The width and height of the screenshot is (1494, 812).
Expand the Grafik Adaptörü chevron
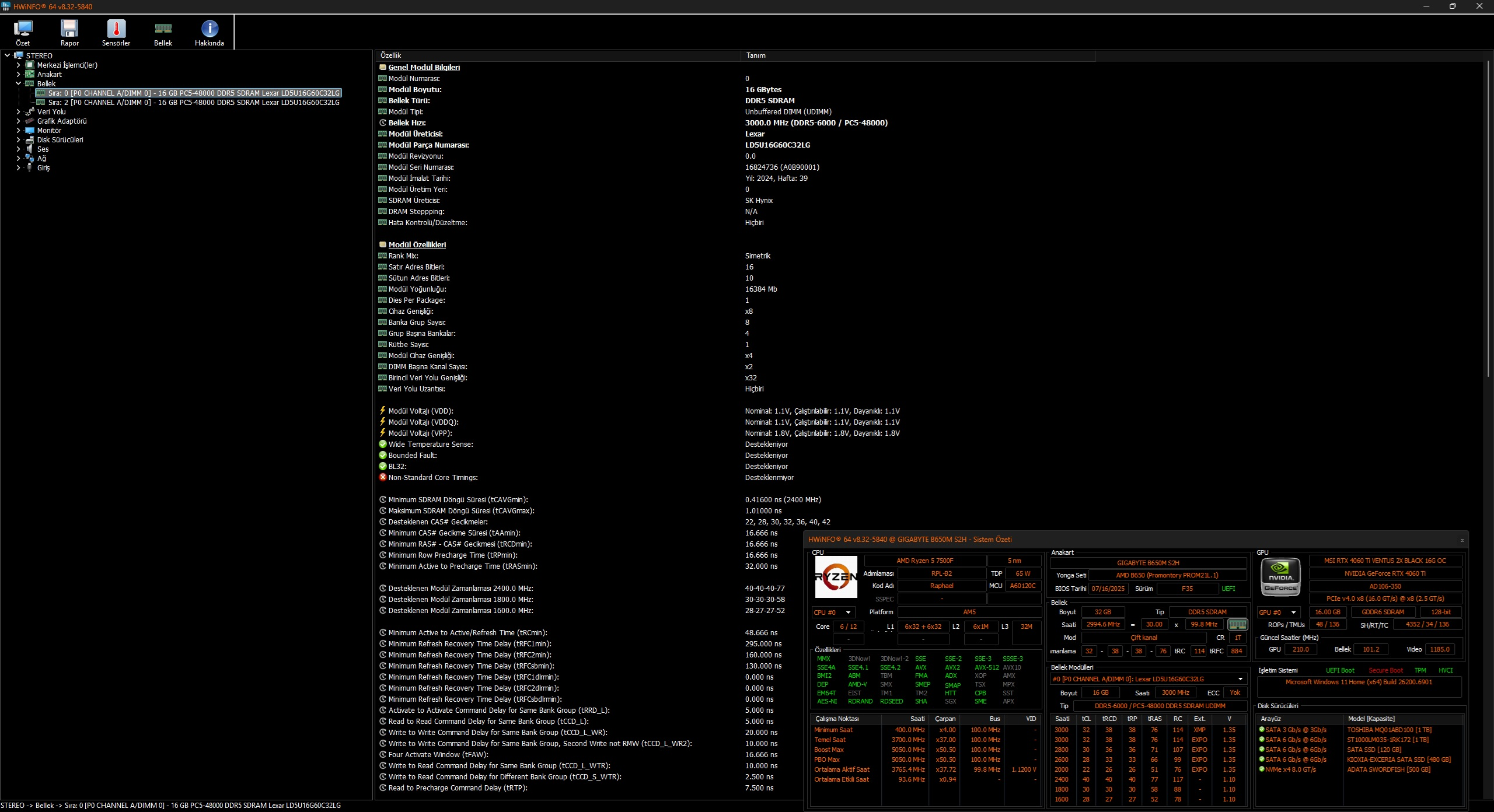point(18,121)
